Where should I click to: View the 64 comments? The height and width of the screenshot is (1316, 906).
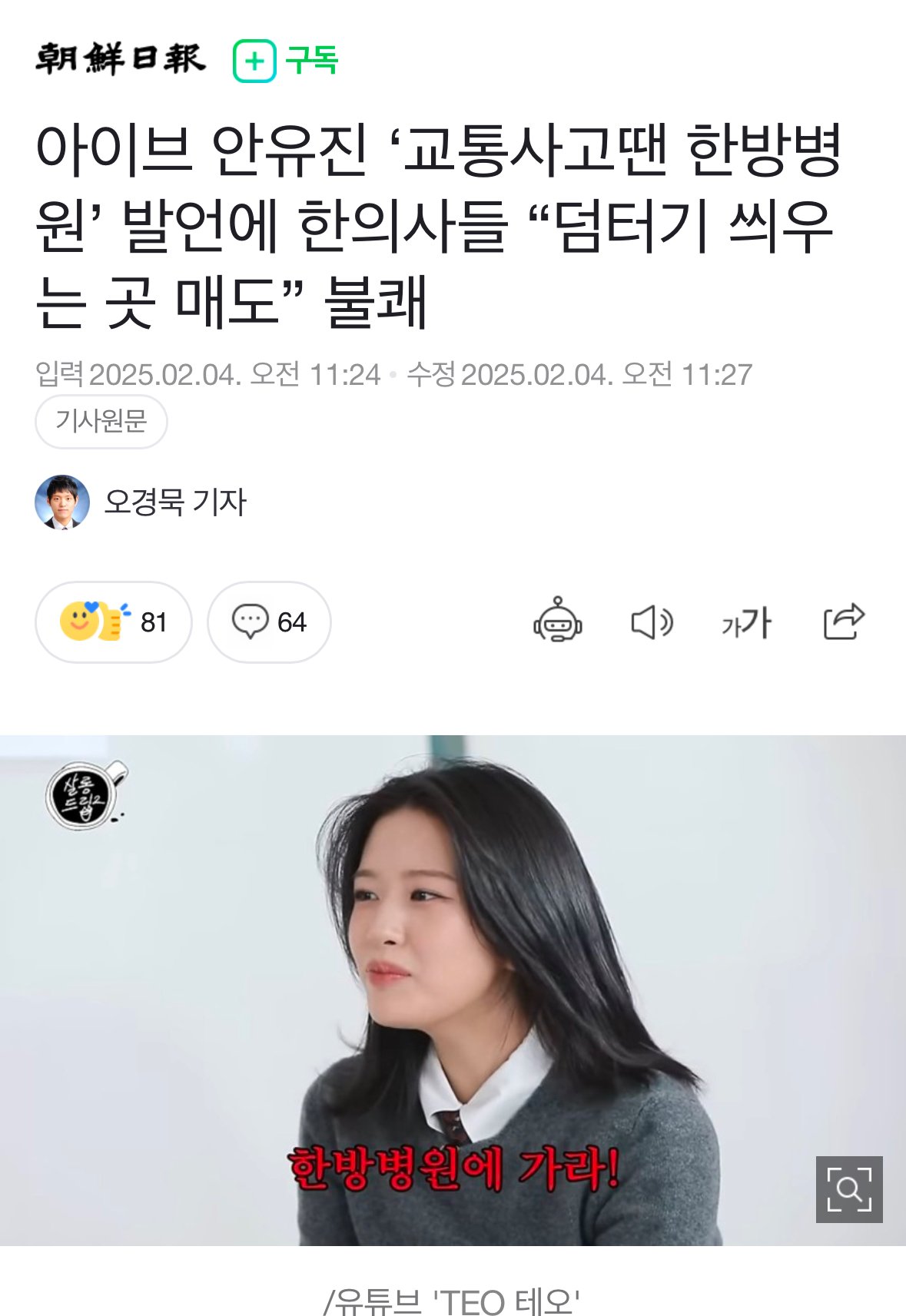(x=269, y=622)
